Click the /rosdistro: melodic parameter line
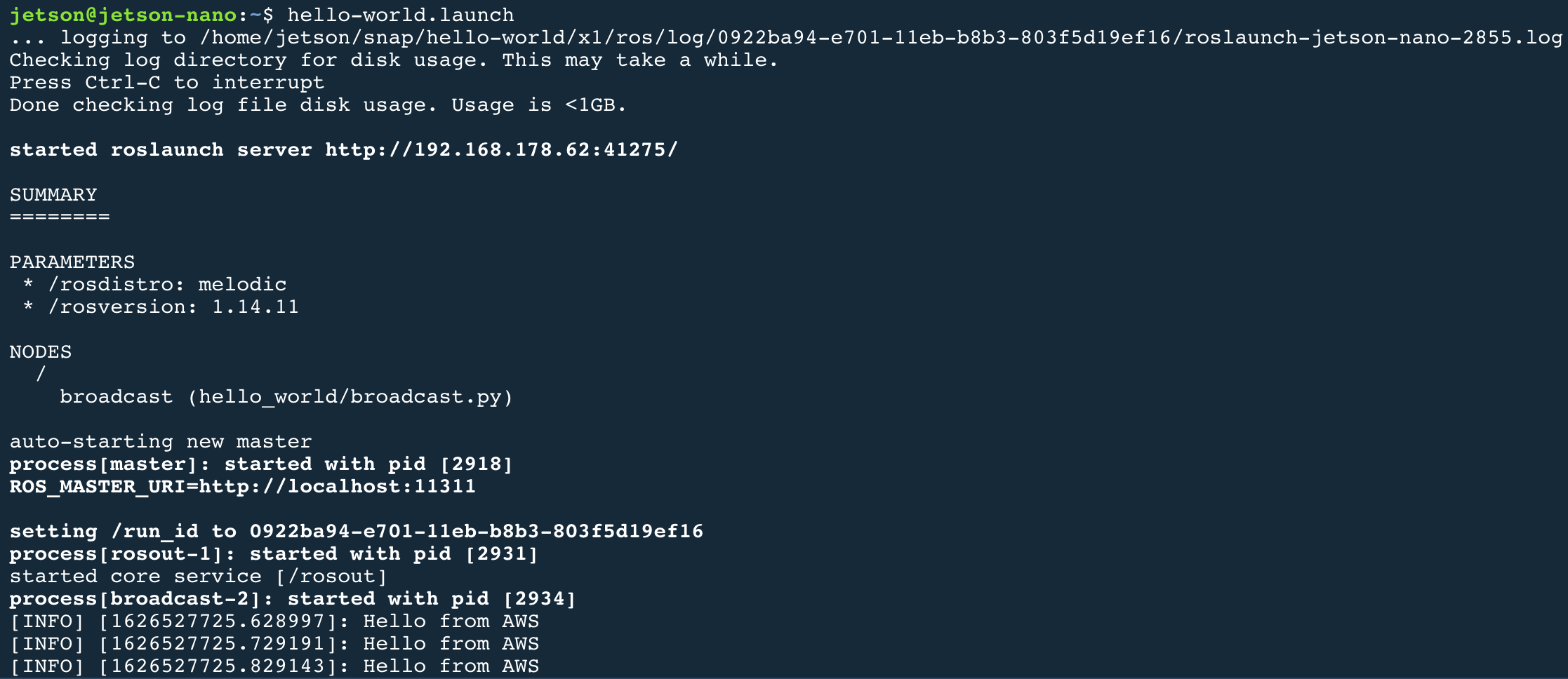This screenshot has width=1568, height=679. (x=155, y=284)
